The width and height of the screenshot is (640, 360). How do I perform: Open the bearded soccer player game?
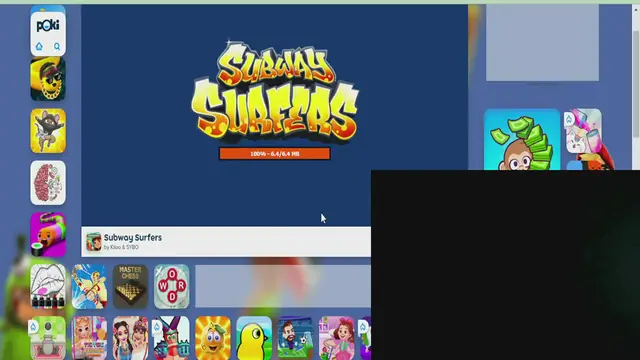(295, 338)
